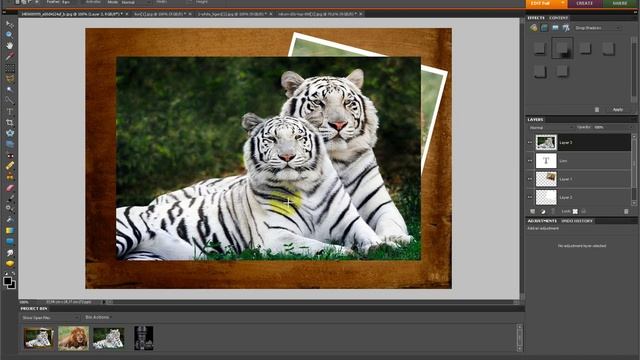Open the Undo History tab

tap(577, 221)
